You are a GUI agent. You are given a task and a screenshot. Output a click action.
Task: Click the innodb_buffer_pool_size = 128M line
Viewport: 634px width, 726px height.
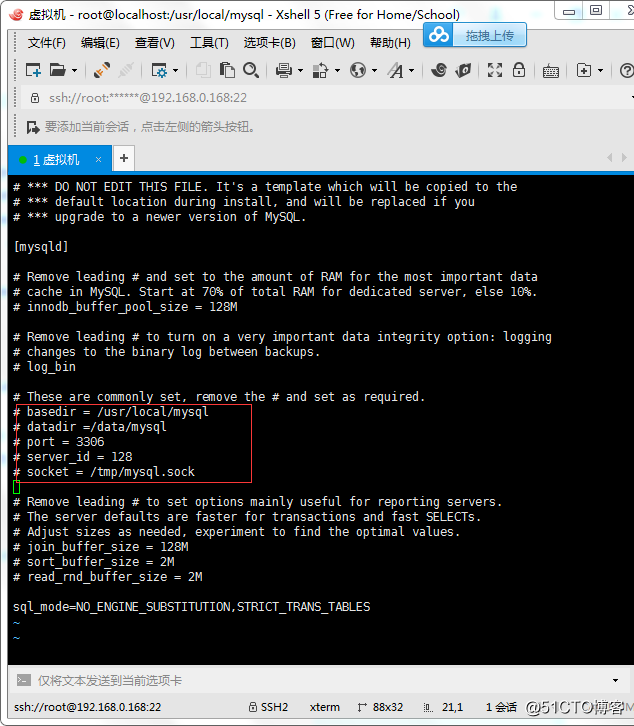tap(125, 307)
